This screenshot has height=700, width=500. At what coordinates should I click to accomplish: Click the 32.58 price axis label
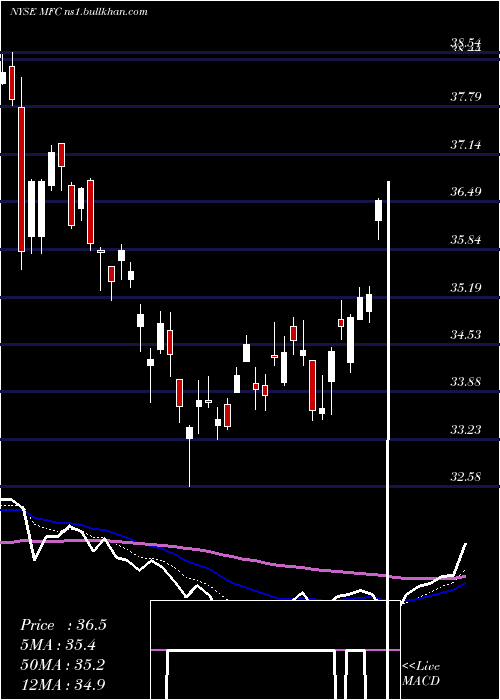[x=466, y=477]
